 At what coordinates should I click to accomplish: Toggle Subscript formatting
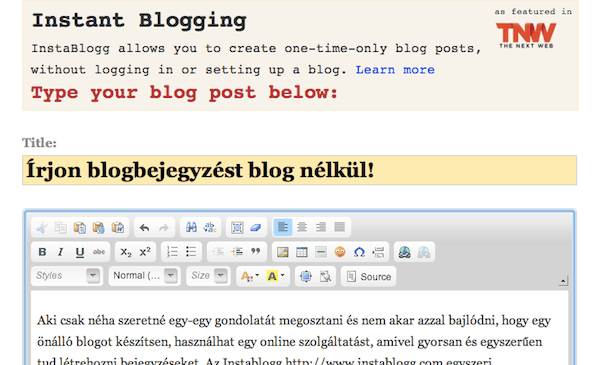[126, 252]
